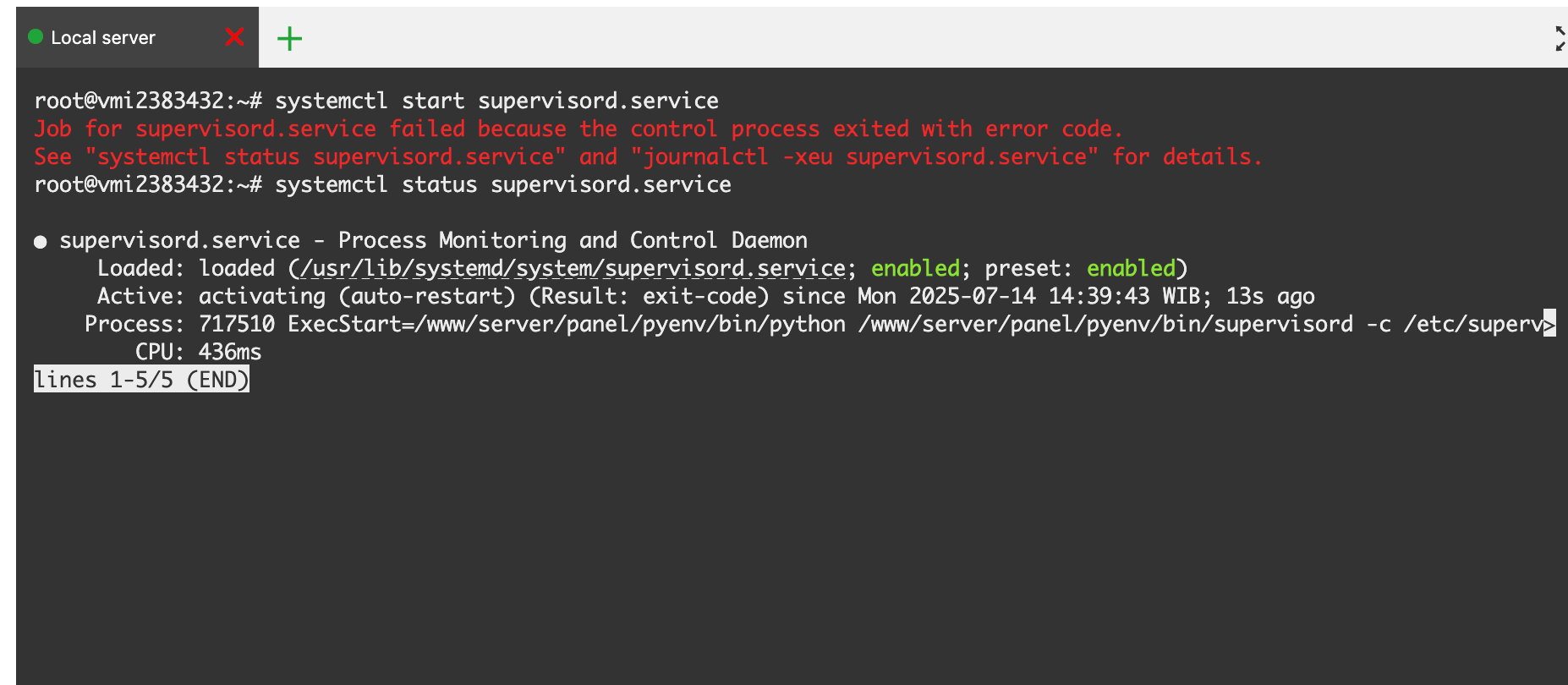1568x685 pixels.
Task: Open a new terminal tab with green plus
Action: [289, 38]
